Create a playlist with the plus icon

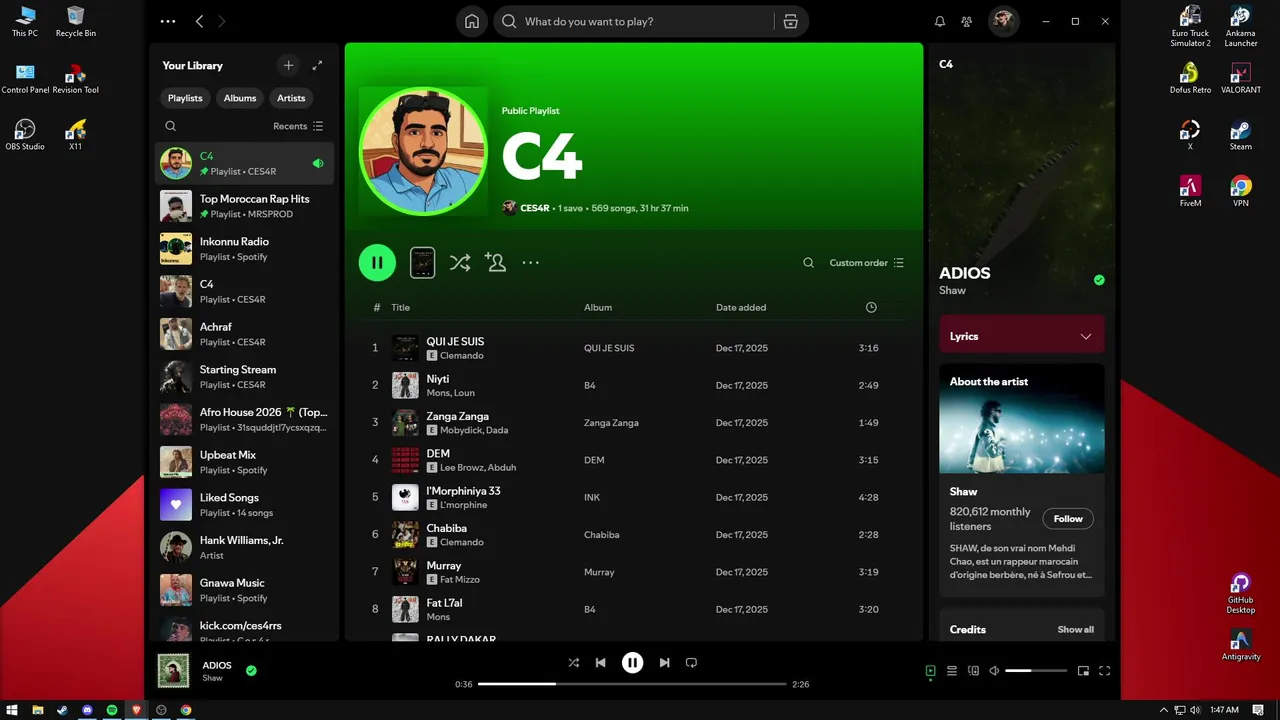coord(288,65)
